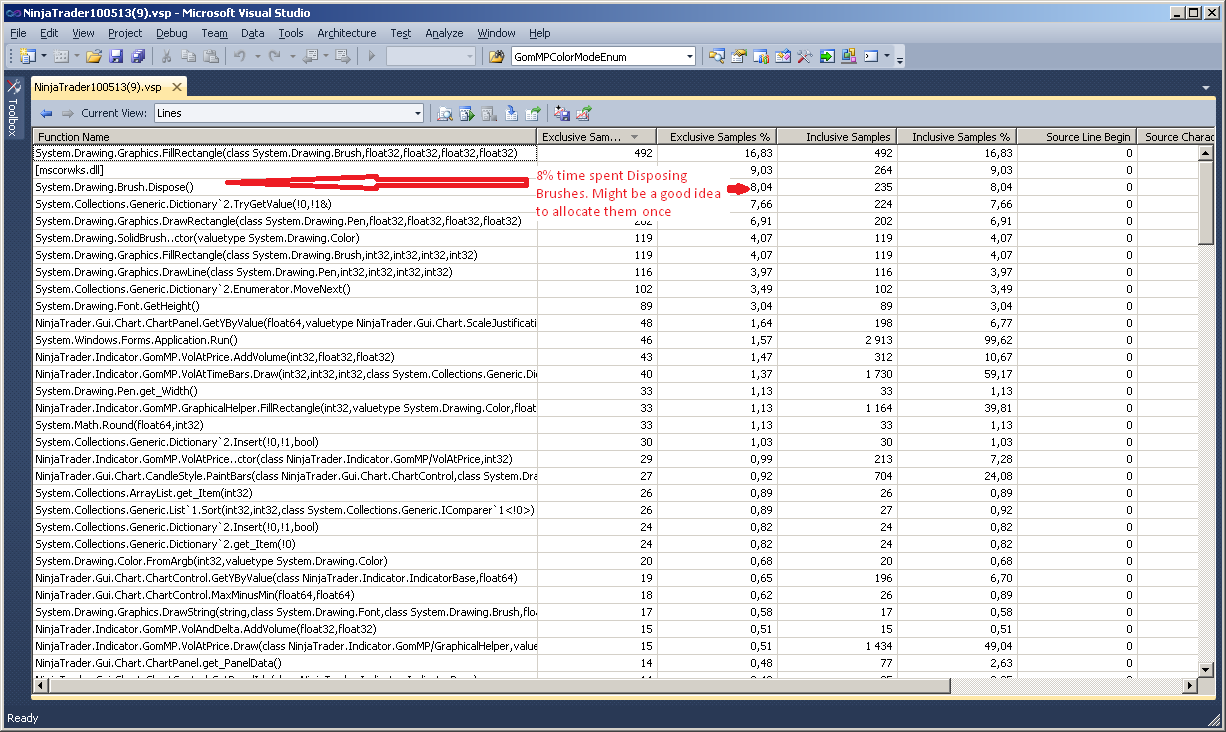
Task: Open the GomMPColorModeEnum find combo box
Action: click(x=603, y=56)
